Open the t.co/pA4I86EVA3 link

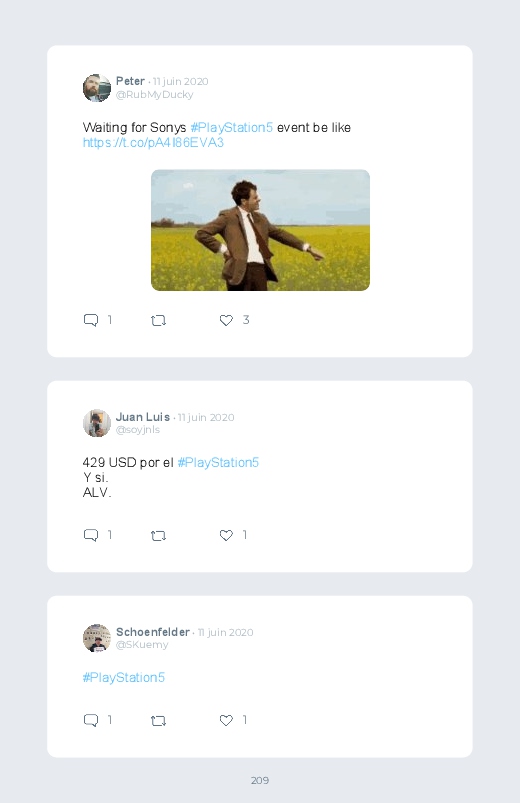pos(153,142)
